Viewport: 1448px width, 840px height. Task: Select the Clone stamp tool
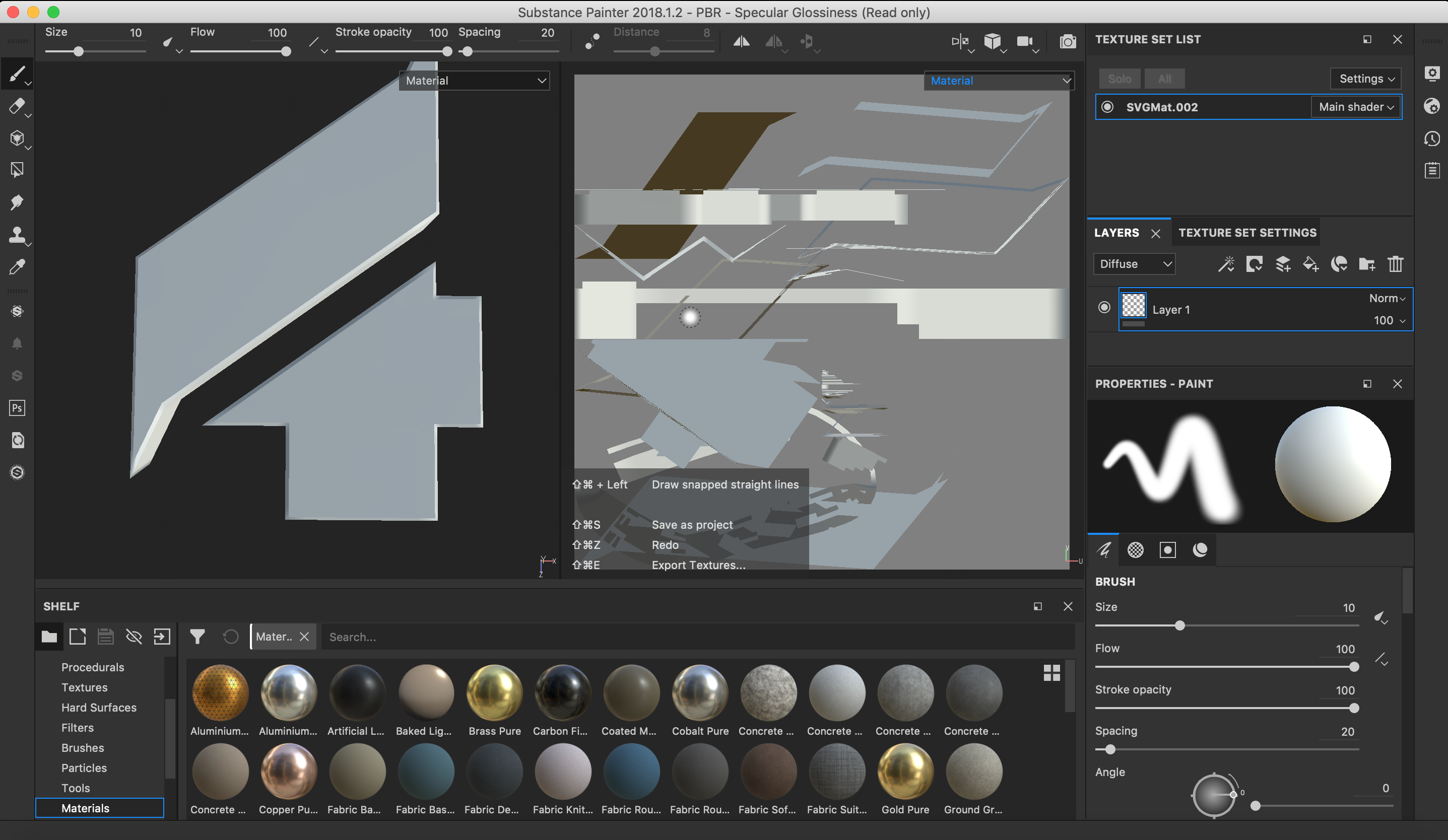tap(17, 234)
